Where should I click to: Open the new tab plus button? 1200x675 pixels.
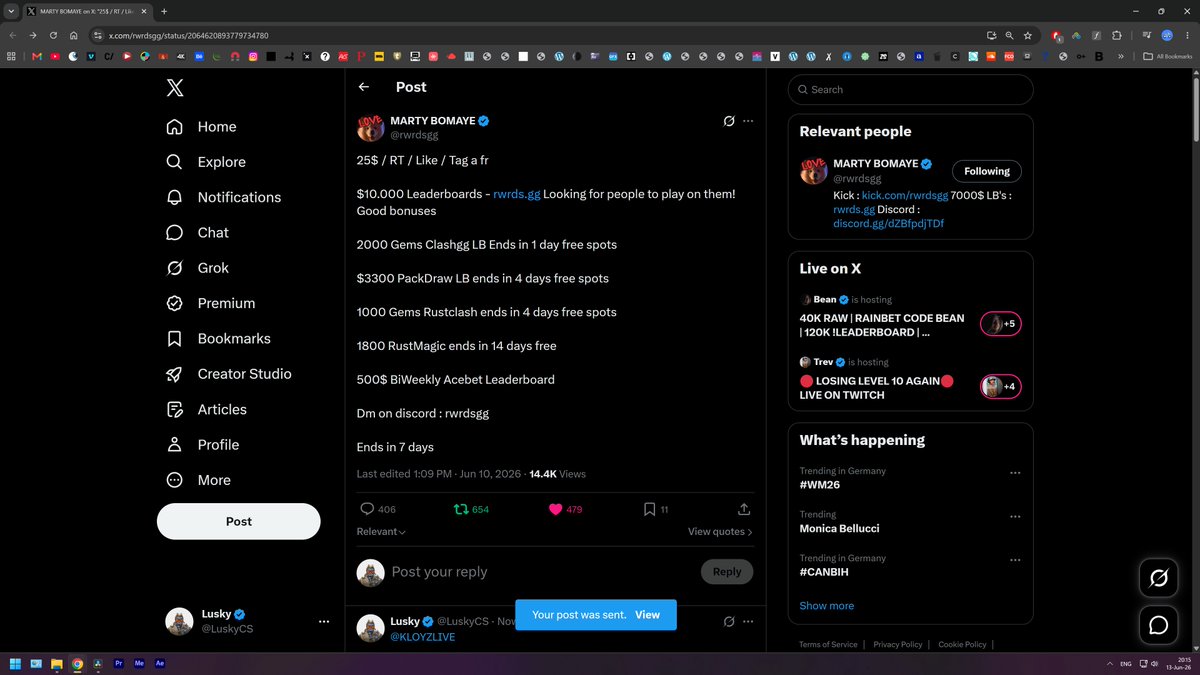tap(164, 11)
